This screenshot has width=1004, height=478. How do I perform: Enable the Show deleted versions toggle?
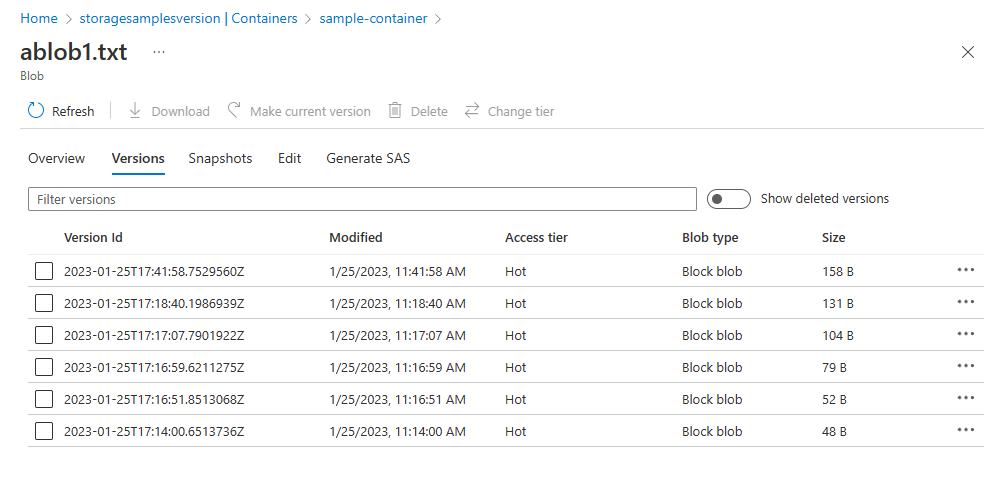pos(728,199)
